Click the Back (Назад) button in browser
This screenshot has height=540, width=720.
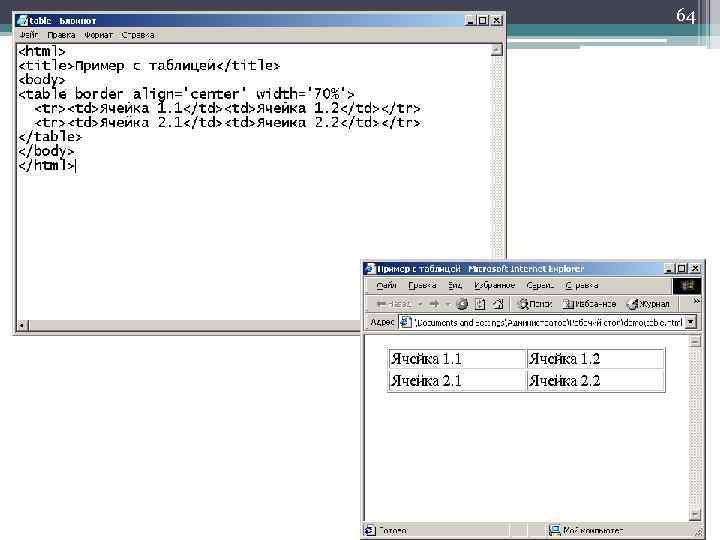tap(394, 304)
